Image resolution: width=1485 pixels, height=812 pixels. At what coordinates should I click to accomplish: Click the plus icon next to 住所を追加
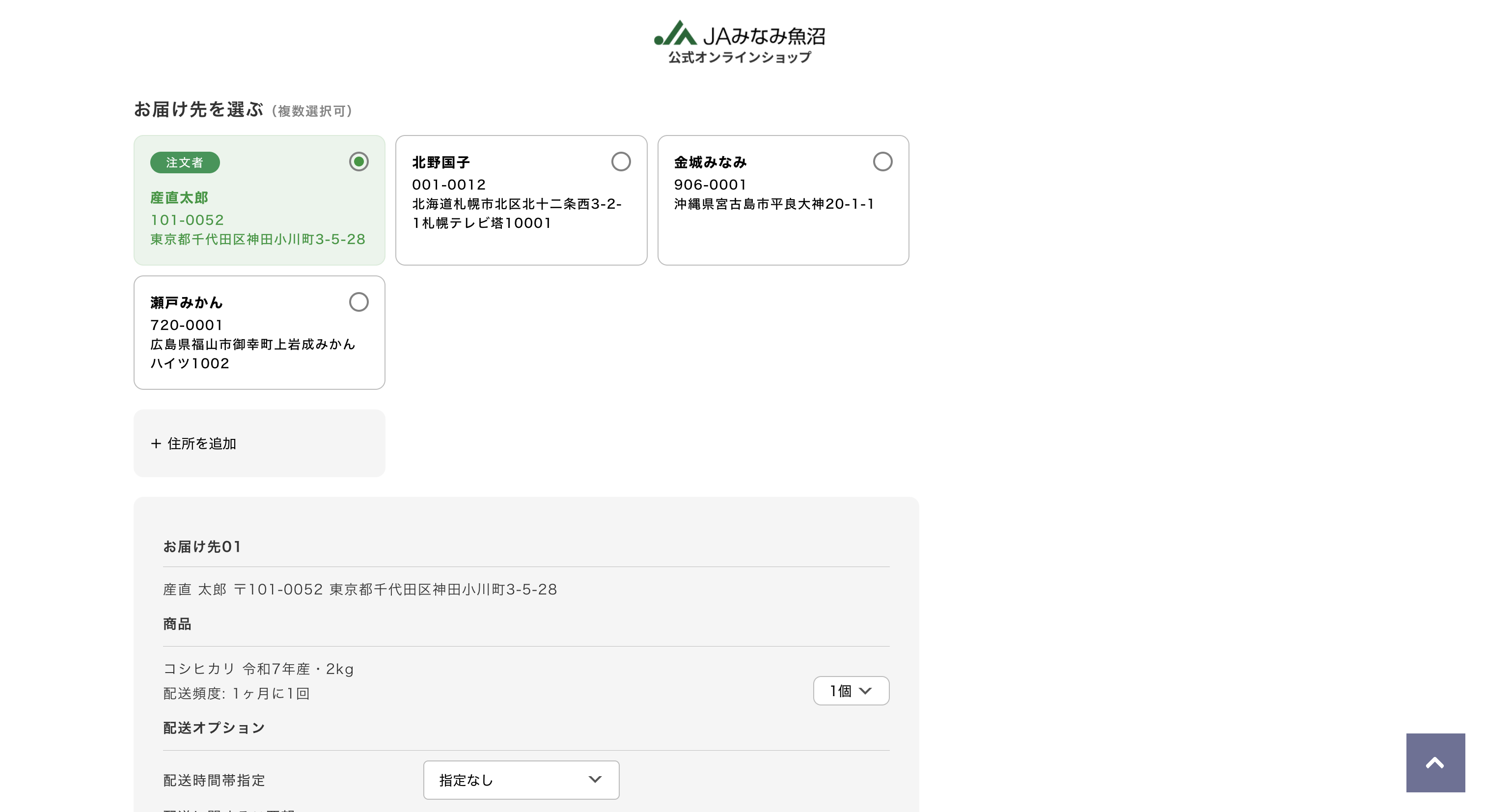[x=156, y=444]
